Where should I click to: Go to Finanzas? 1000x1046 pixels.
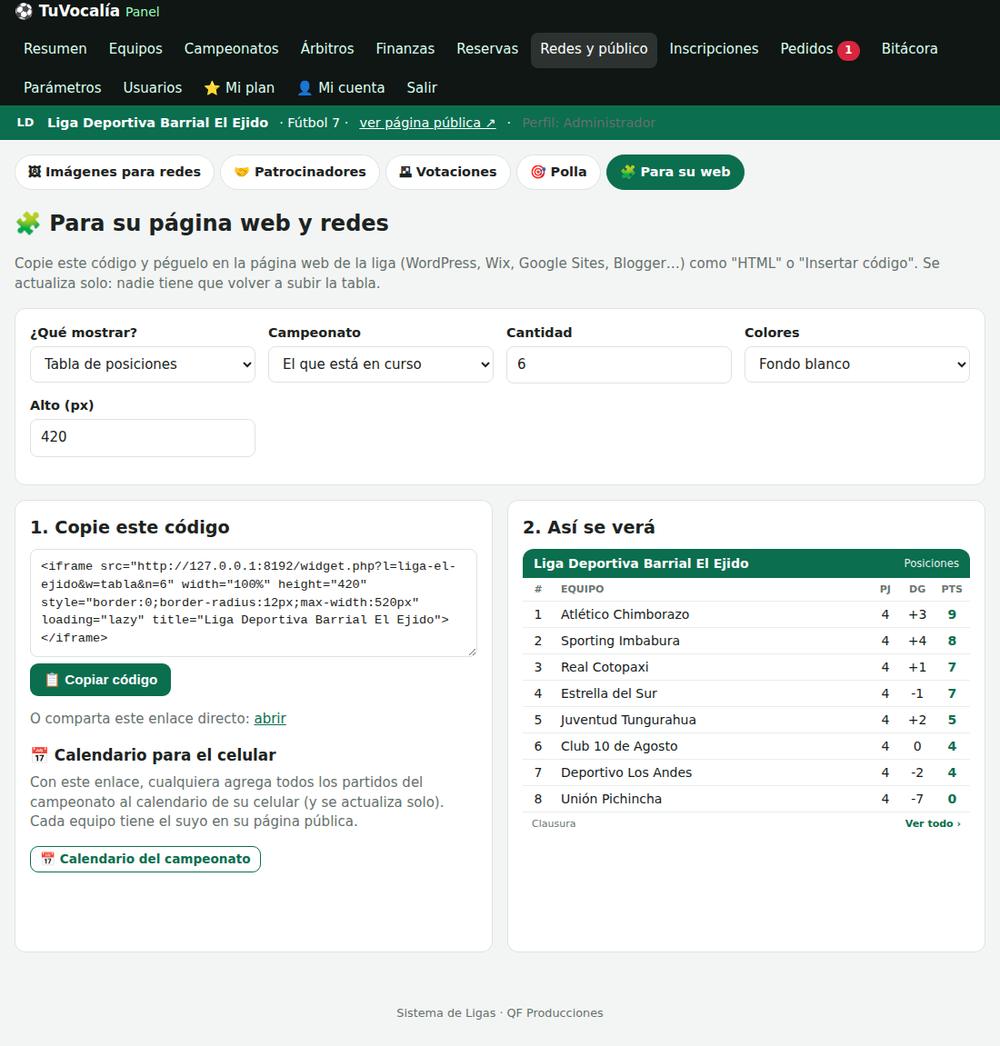405,49
